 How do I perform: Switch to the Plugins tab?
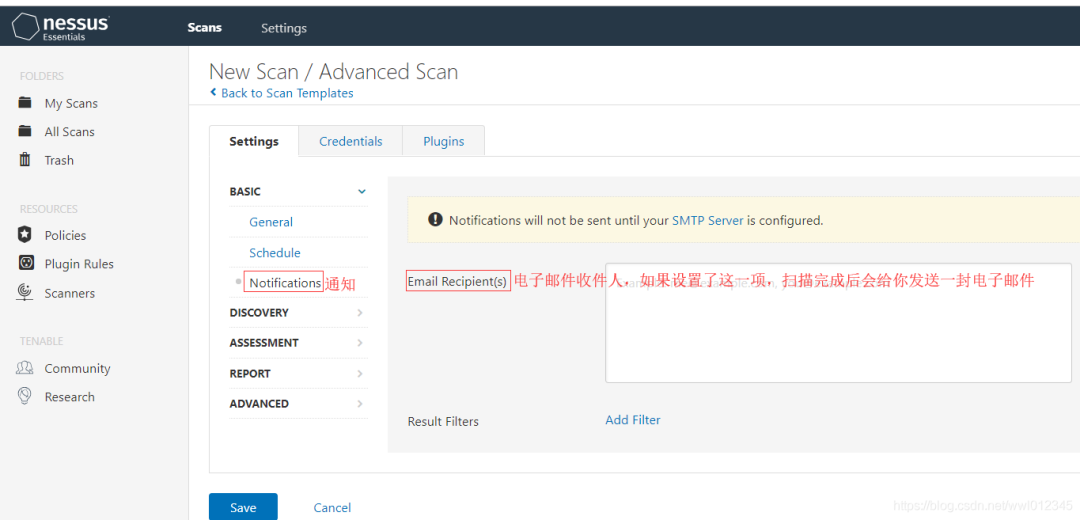pyautogui.click(x=444, y=141)
